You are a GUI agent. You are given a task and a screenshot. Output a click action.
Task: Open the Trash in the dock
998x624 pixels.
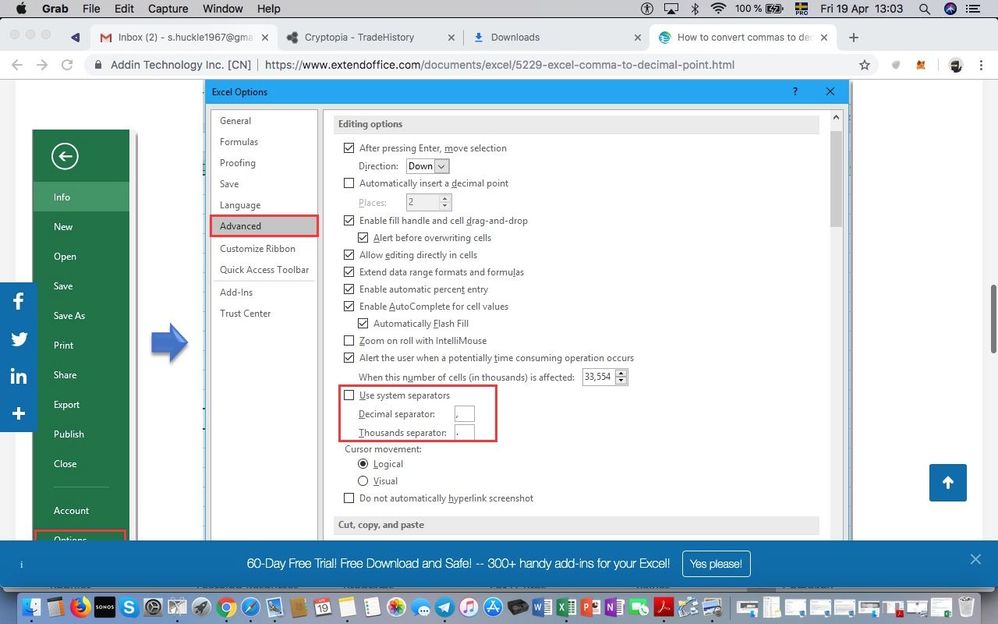pos(966,607)
